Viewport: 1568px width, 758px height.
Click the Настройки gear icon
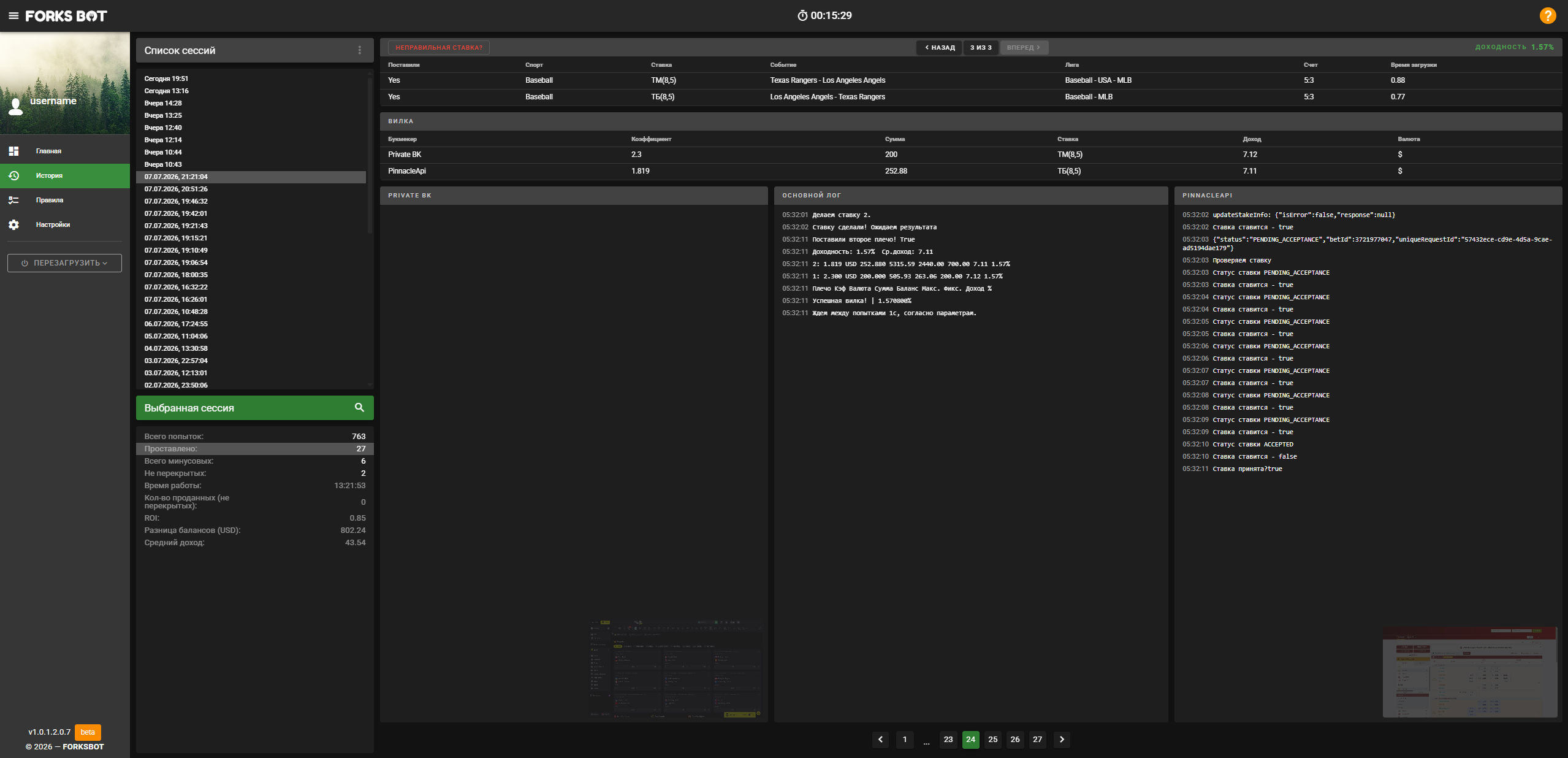coord(14,224)
